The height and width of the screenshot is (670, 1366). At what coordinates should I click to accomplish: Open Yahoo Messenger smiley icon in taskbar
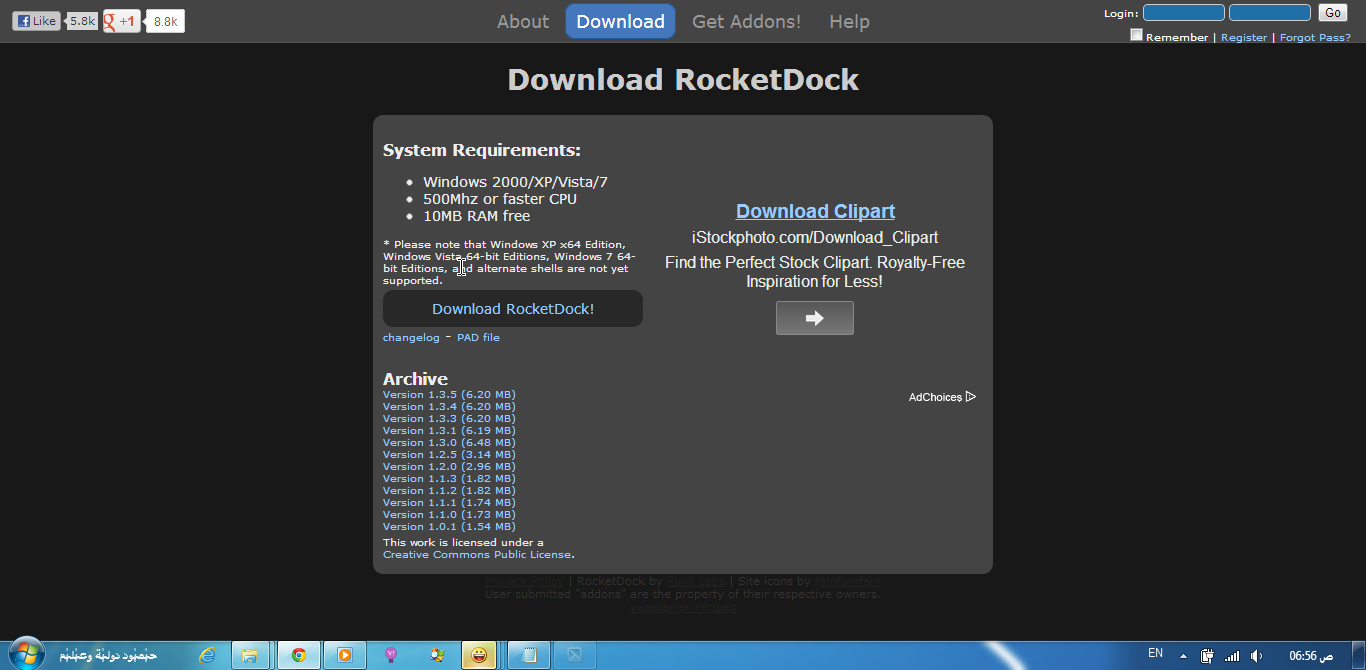click(x=479, y=655)
